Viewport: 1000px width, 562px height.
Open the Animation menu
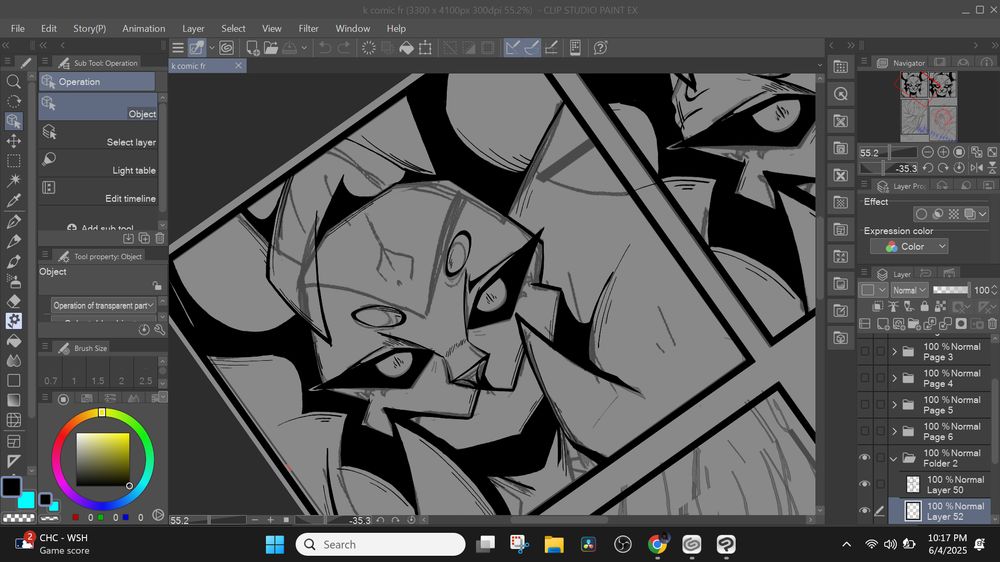click(144, 29)
